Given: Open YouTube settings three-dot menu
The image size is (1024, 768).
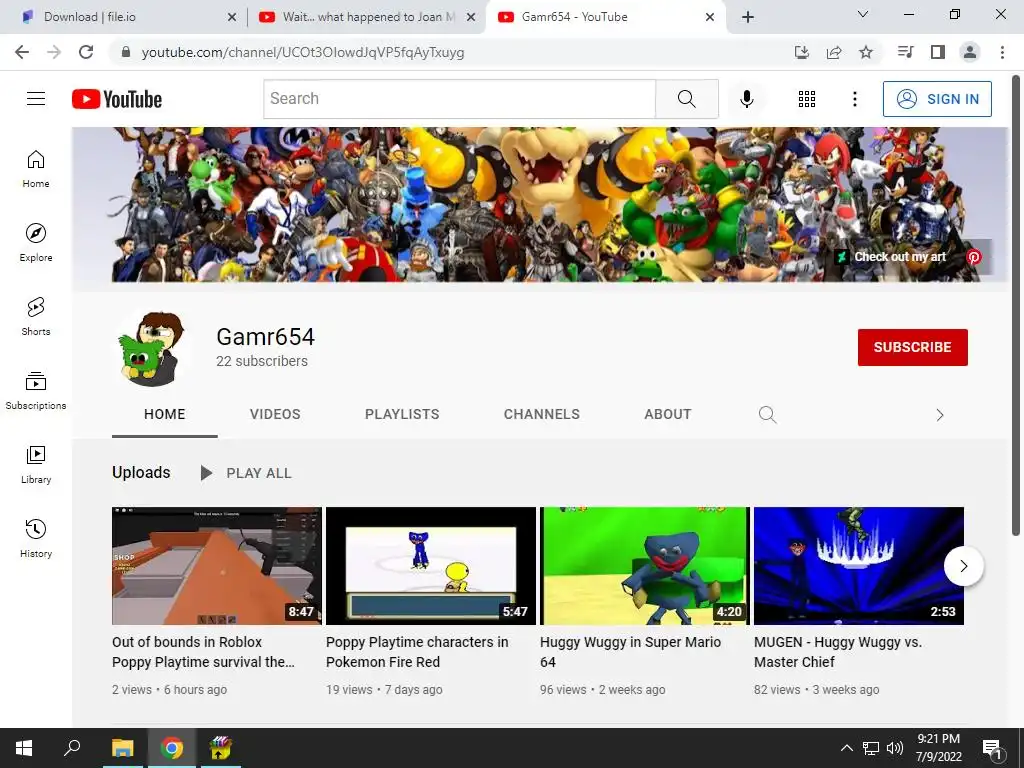Looking at the screenshot, I should (x=854, y=99).
